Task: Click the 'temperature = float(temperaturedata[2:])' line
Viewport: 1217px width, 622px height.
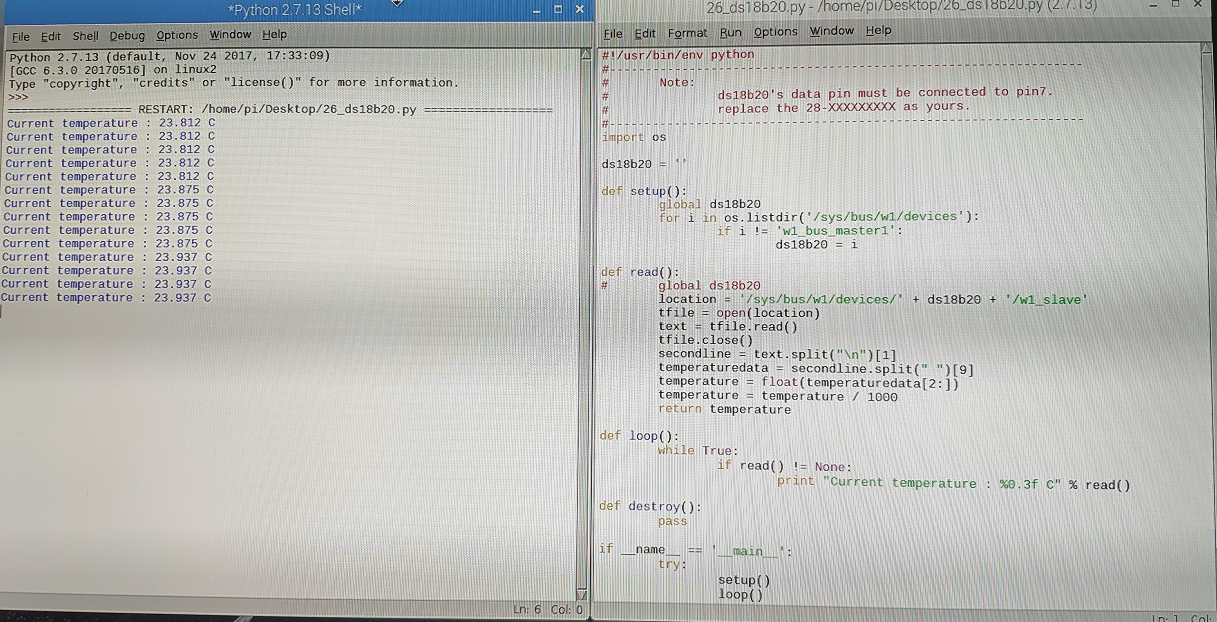Action: pos(808,382)
